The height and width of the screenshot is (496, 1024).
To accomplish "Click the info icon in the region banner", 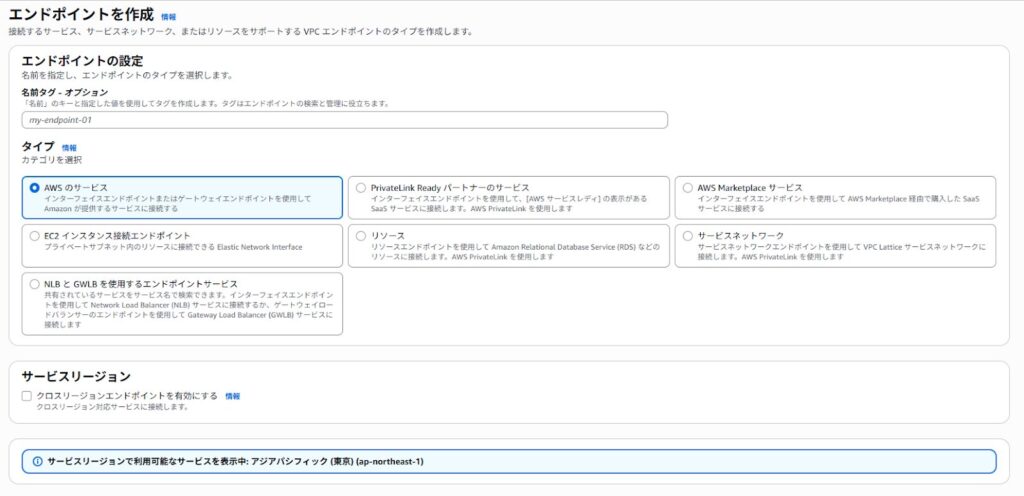I will [37, 461].
